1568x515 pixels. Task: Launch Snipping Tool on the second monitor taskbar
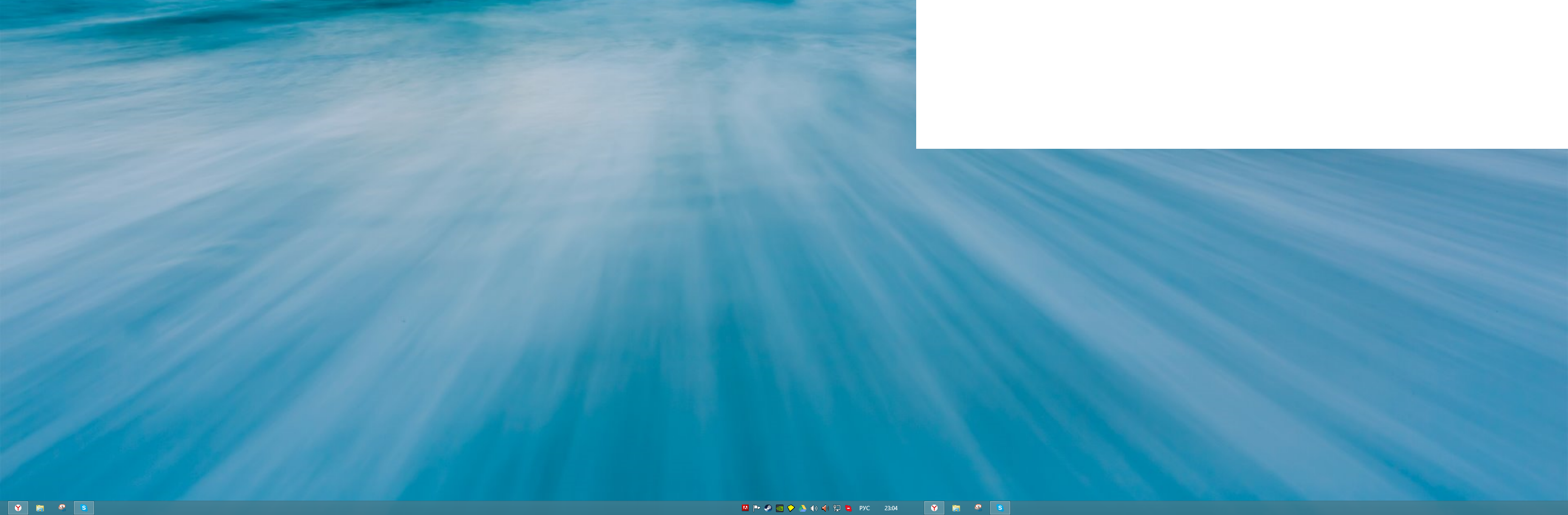(978, 508)
